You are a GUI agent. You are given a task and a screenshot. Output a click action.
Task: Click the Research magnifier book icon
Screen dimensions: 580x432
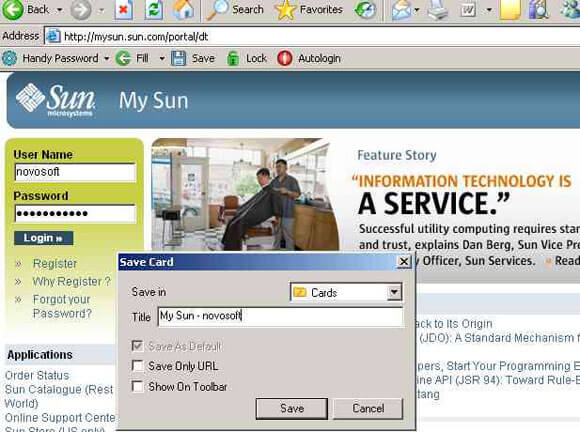pyautogui.click(x=539, y=10)
